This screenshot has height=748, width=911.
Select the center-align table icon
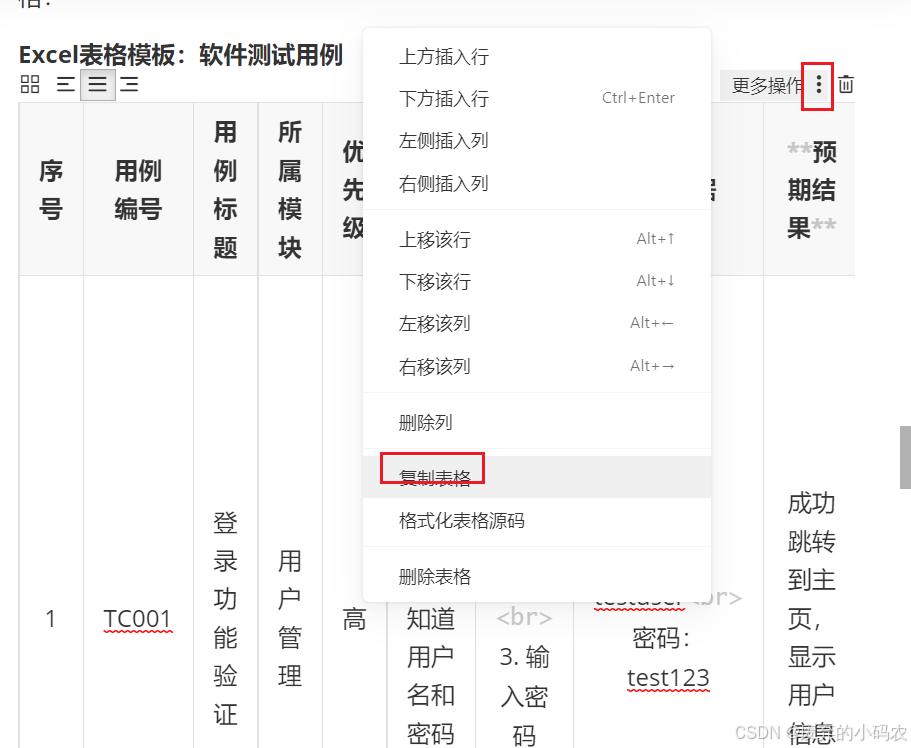(x=98, y=85)
